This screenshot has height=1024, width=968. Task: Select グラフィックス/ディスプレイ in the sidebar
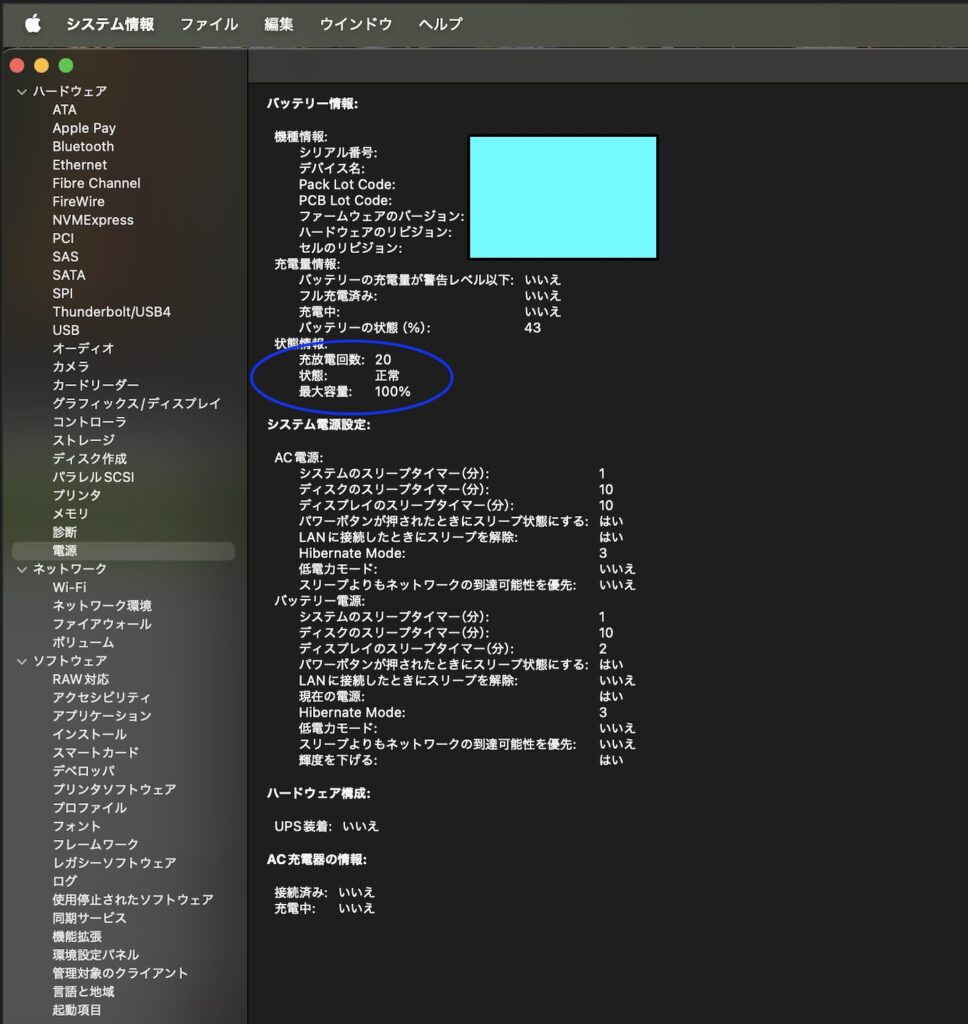point(137,404)
